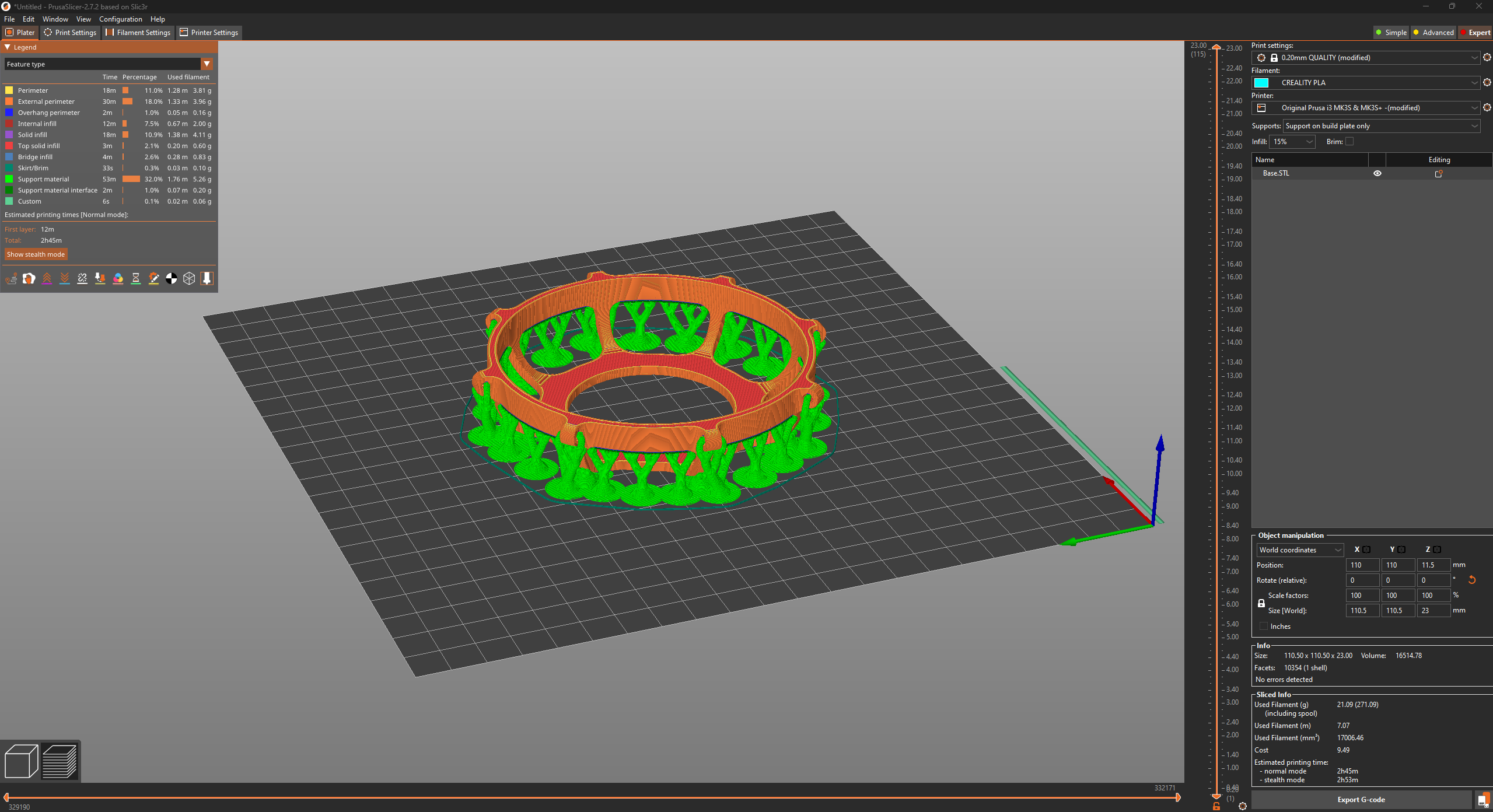1493x812 pixels.
Task: Toggle vertical slider one-layer lock icon
Action: (1216, 806)
